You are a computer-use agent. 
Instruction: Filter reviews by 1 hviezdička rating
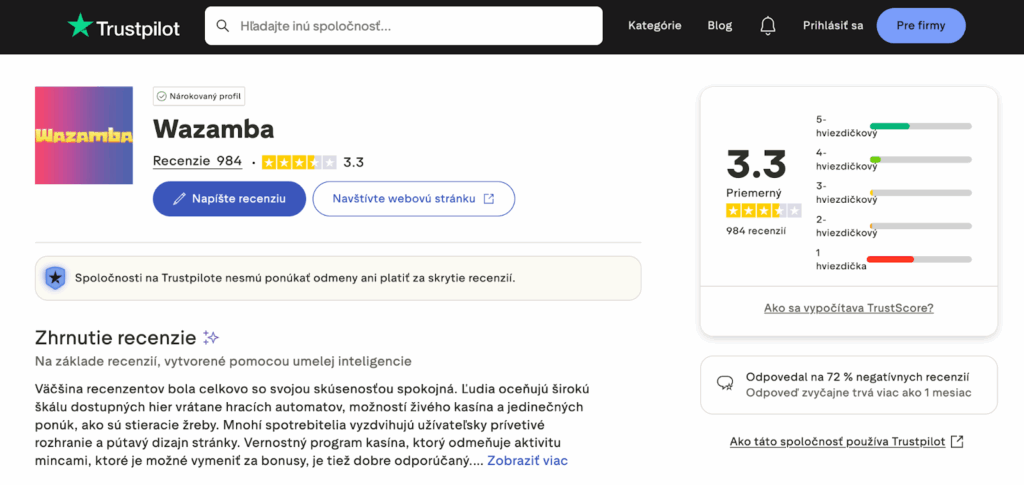[841, 259]
